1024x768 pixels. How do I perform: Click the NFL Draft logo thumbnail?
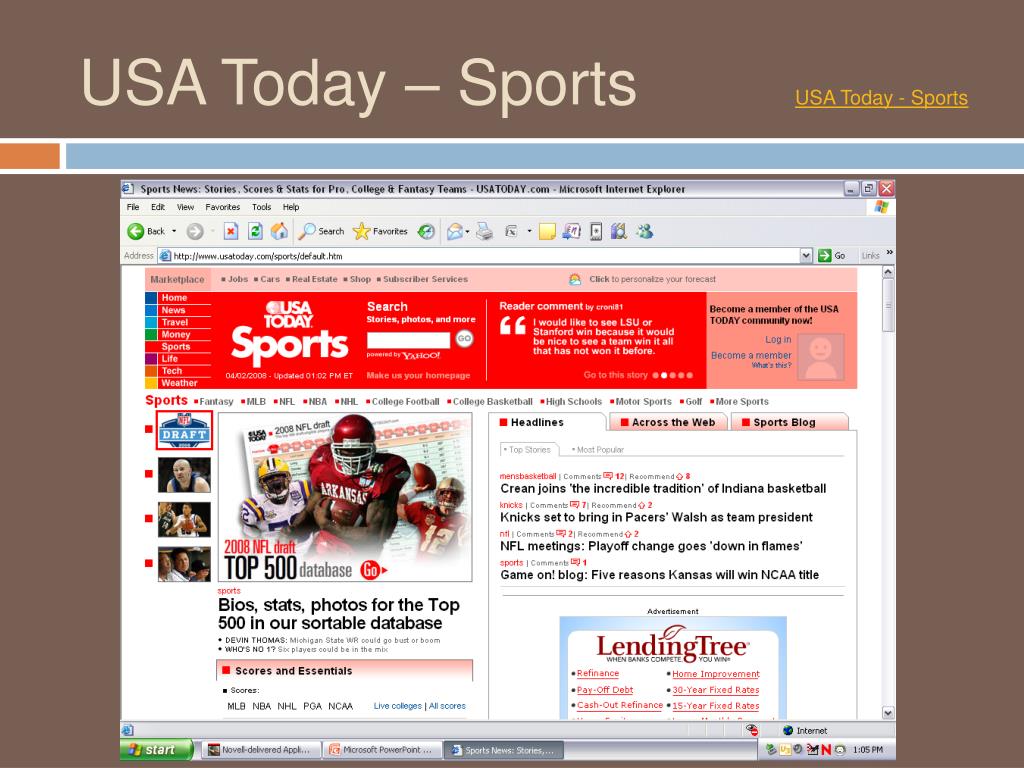coord(184,430)
